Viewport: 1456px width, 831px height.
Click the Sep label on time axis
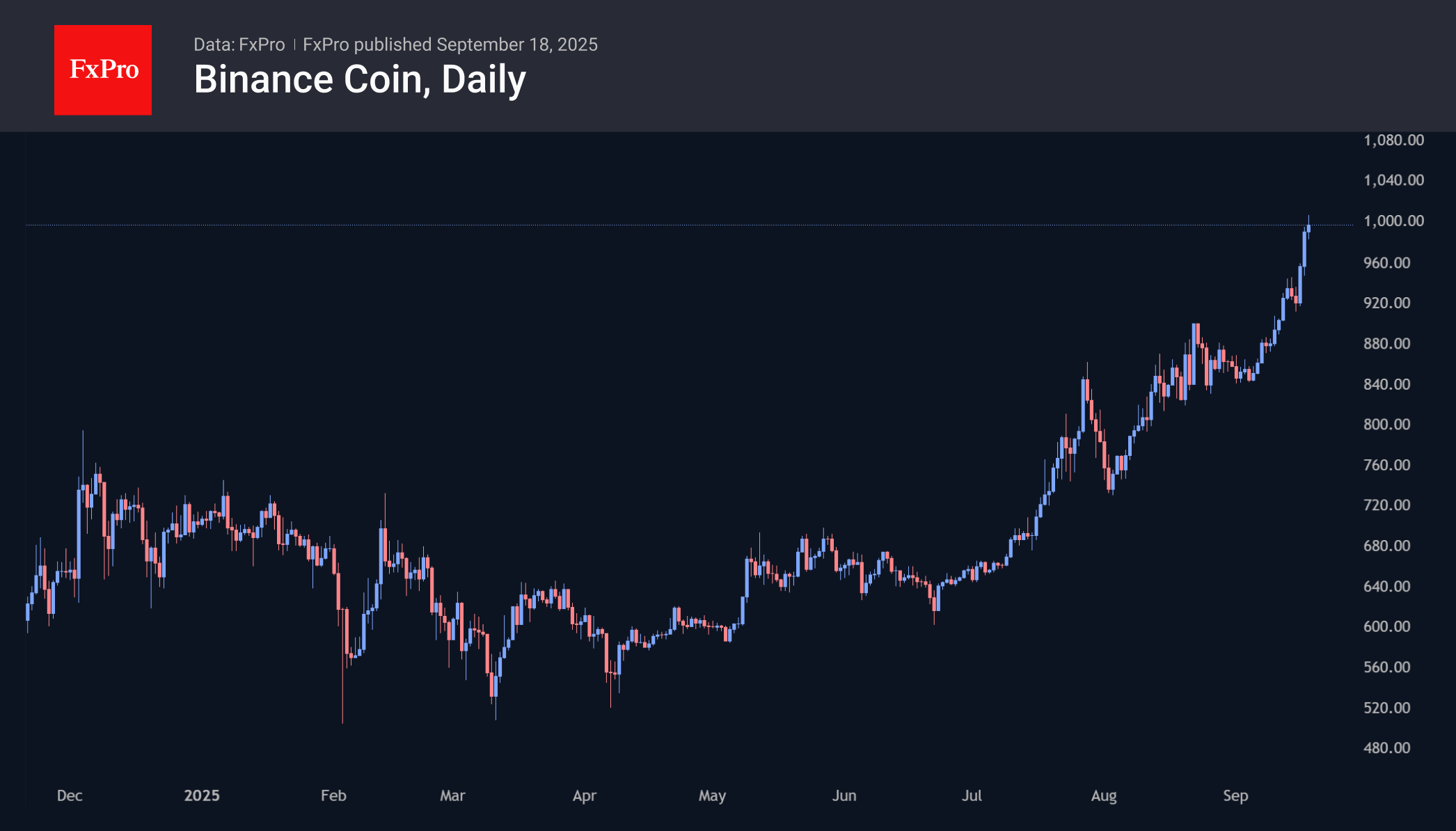click(x=1235, y=796)
